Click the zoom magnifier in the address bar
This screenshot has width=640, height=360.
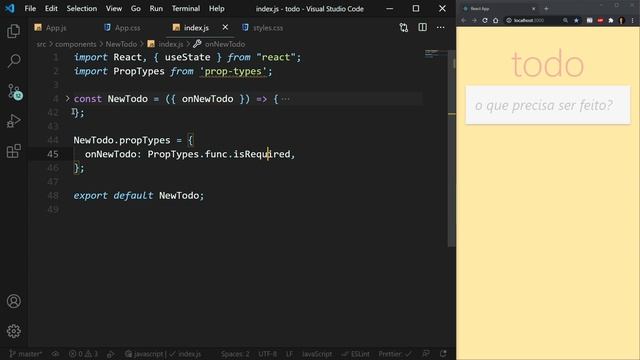[x=565, y=20]
